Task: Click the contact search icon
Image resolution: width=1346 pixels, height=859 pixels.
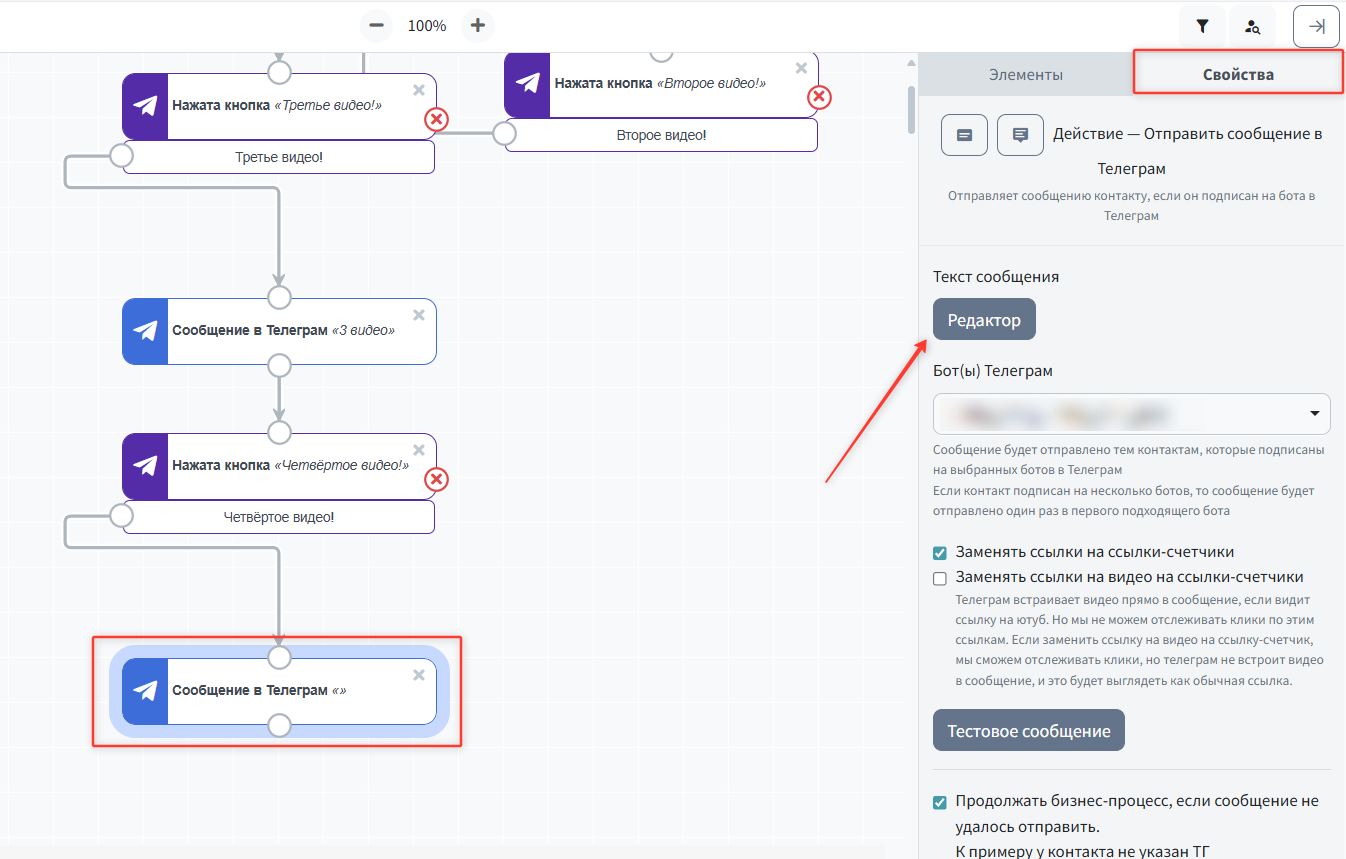Action: click(1252, 27)
